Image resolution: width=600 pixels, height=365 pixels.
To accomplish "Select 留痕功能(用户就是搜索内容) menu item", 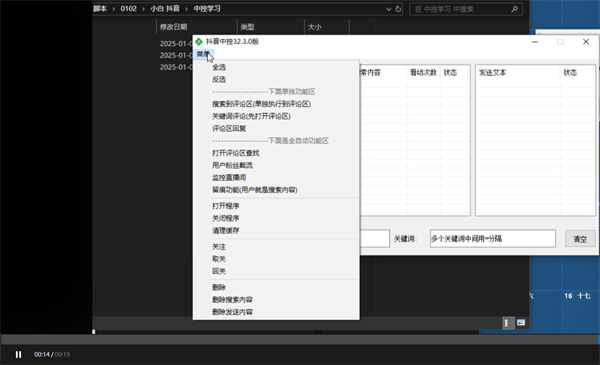I will click(x=254, y=190).
